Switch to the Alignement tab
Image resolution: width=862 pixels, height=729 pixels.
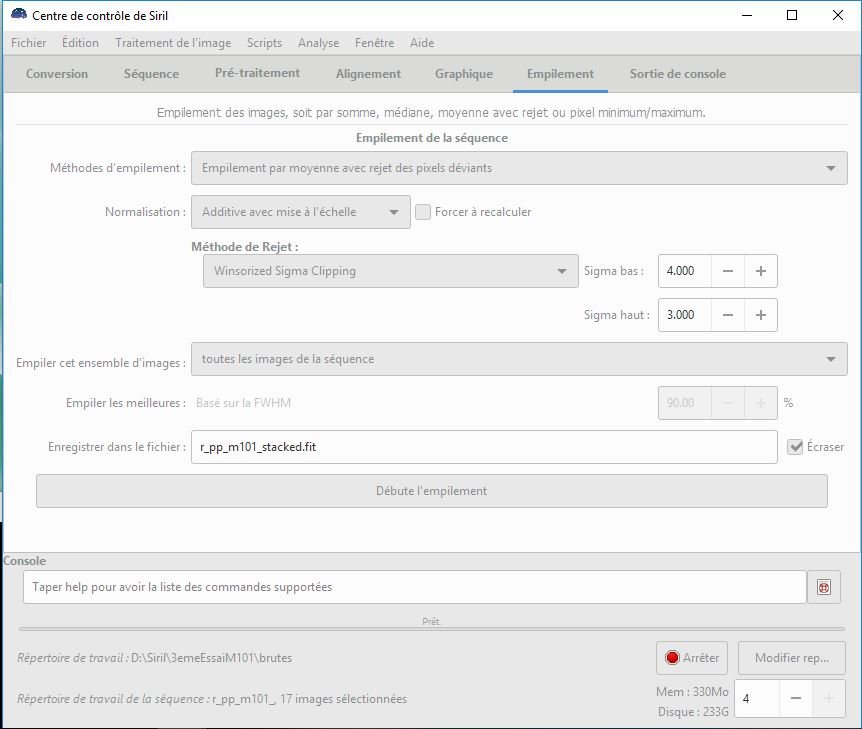[368, 74]
